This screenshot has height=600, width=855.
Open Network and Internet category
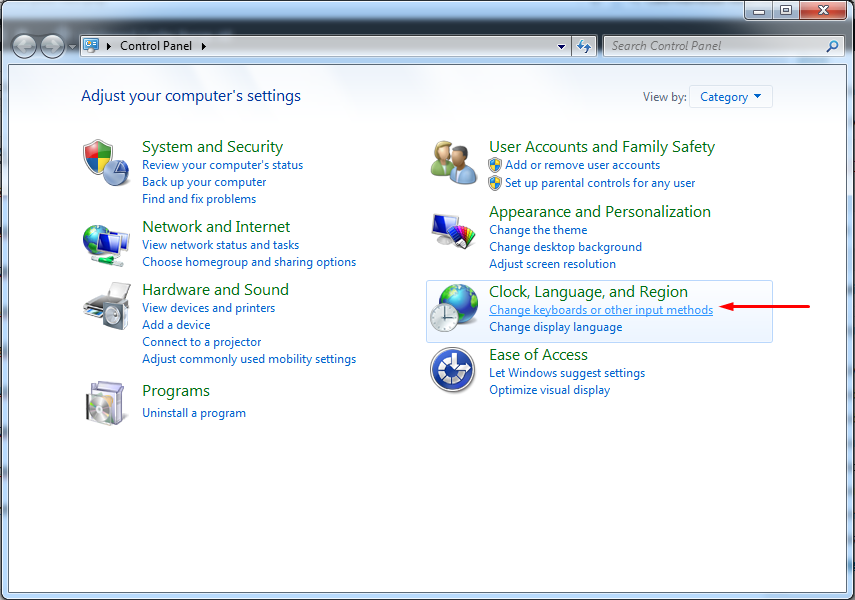pyautogui.click(x=216, y=226)
